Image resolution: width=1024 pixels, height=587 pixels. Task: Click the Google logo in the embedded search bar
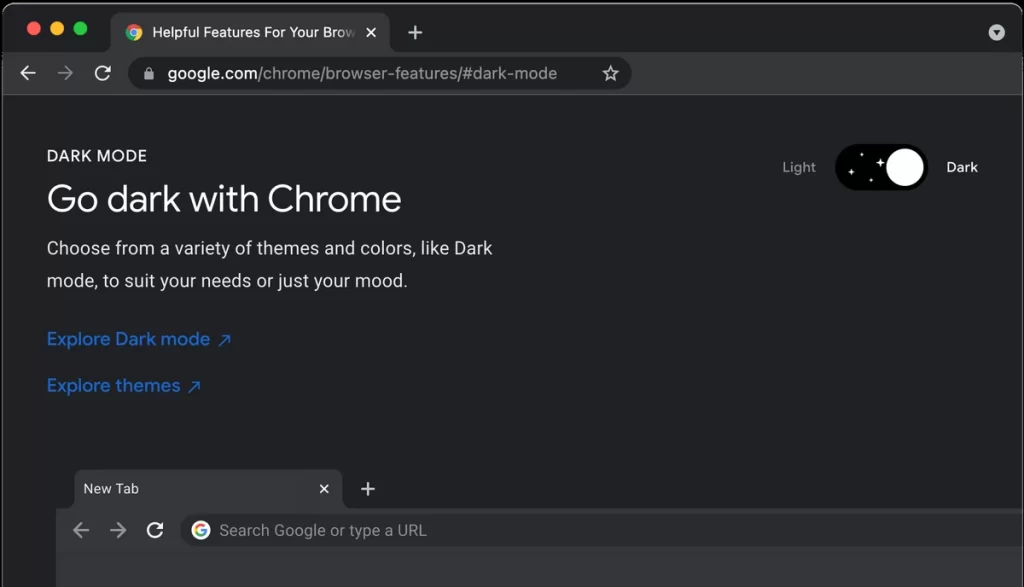click(x=202, y=530)
